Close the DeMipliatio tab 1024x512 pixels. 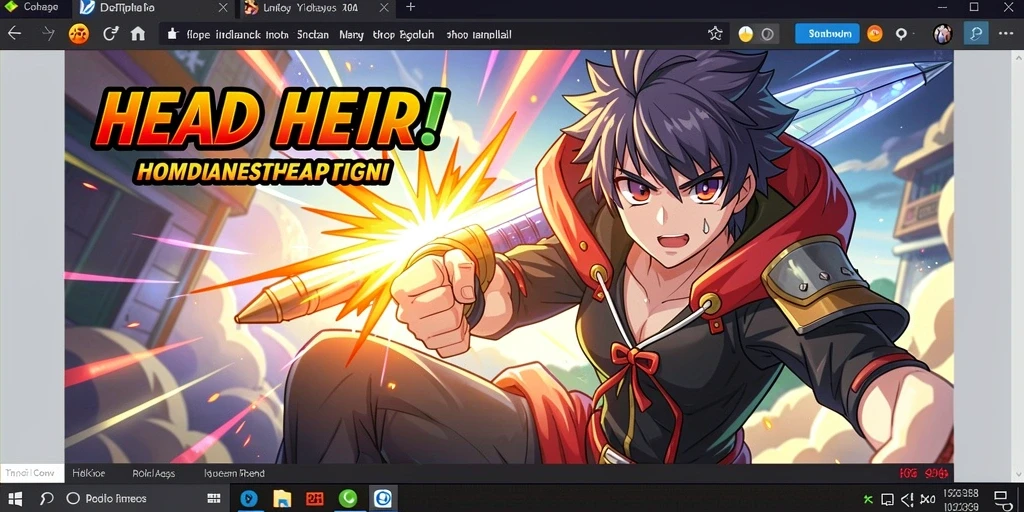(223, 8)
